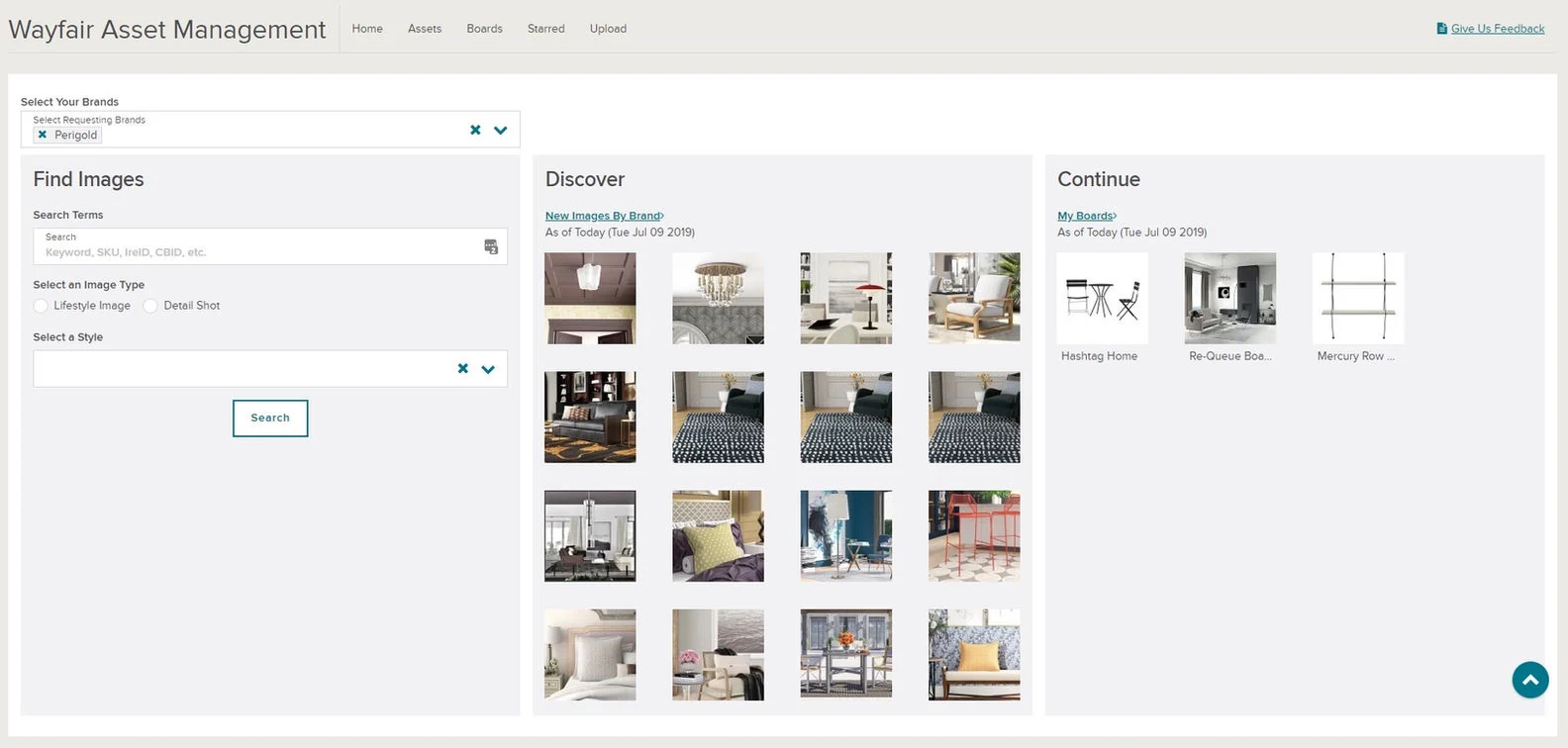
Task: Clear all selected requesting brands
Action: [475, 130]
